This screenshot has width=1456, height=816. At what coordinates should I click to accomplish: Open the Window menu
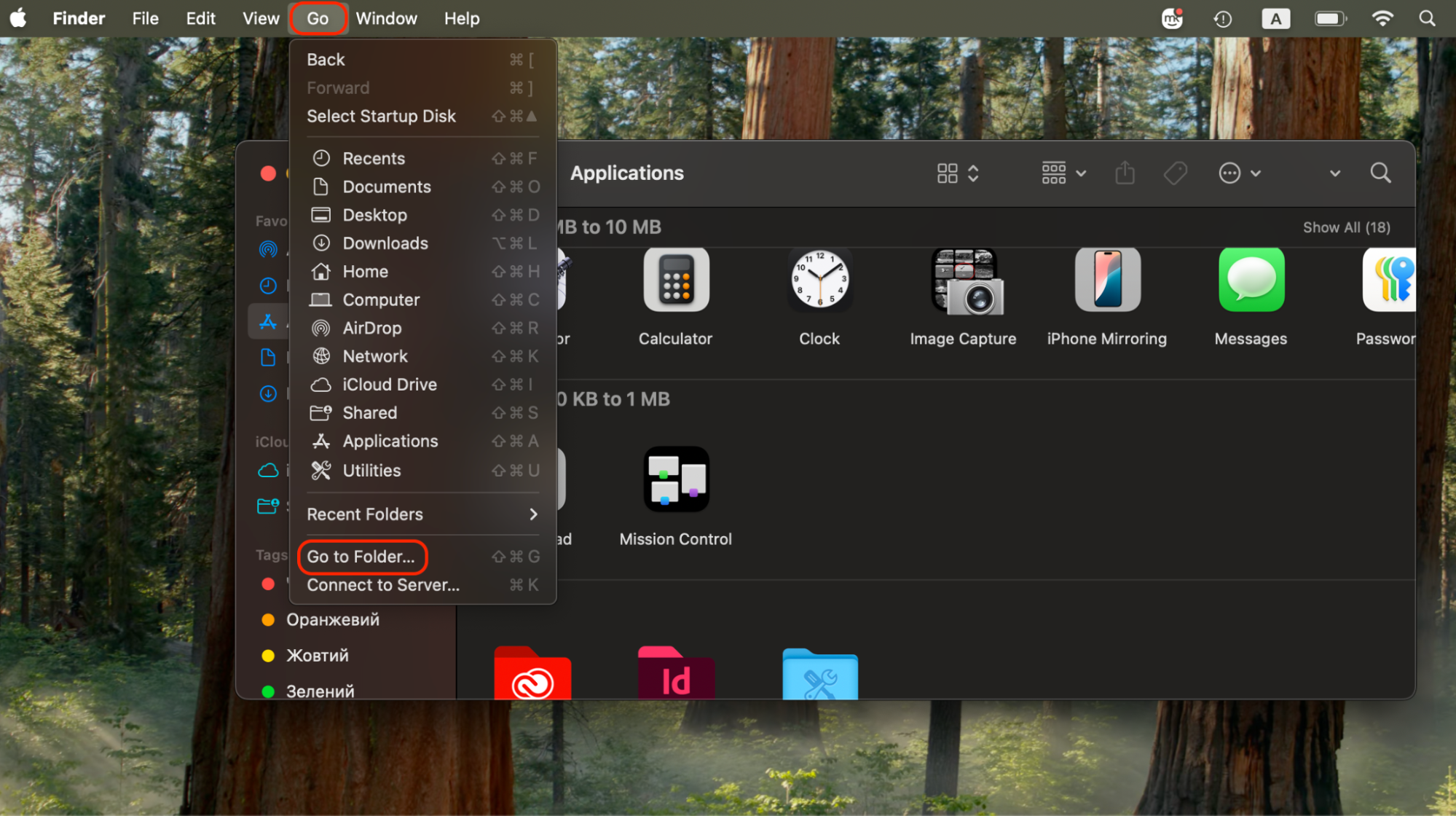pyautogui.click(x=386, y=18)
